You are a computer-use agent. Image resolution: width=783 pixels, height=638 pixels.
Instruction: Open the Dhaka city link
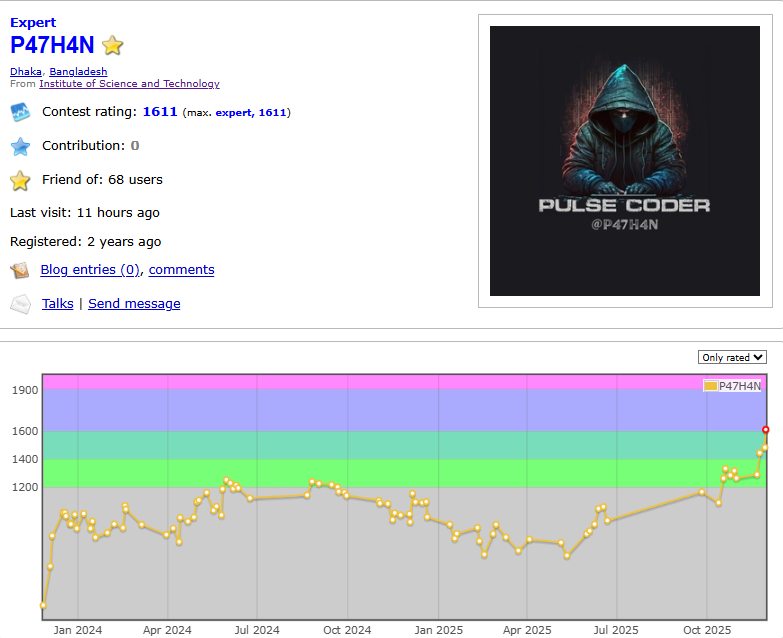click(26, 71)
